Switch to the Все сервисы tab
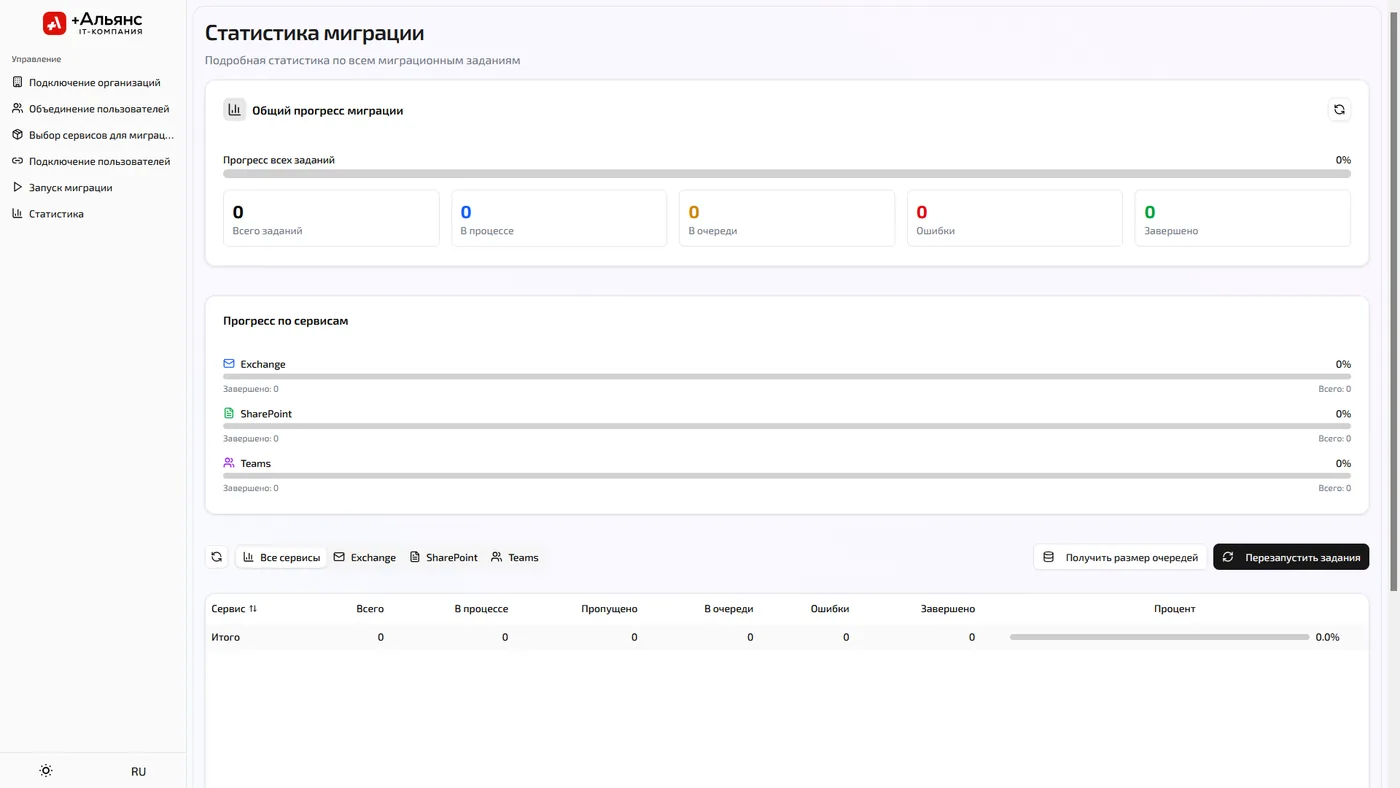This screenshot has width=1400, height=788. pyautogui.click(x=281, y=557)
